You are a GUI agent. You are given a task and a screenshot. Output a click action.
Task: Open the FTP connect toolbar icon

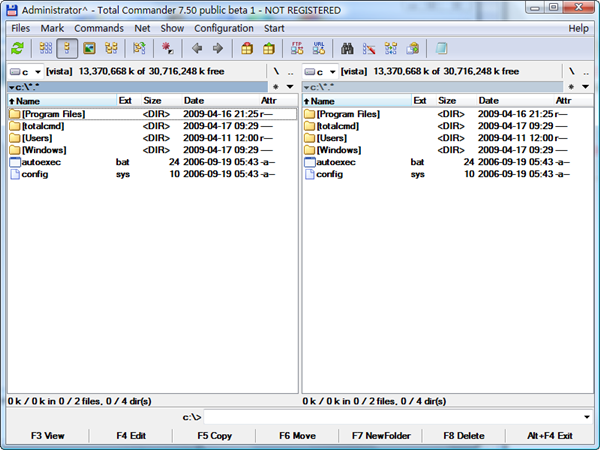(x=297, y=48)
